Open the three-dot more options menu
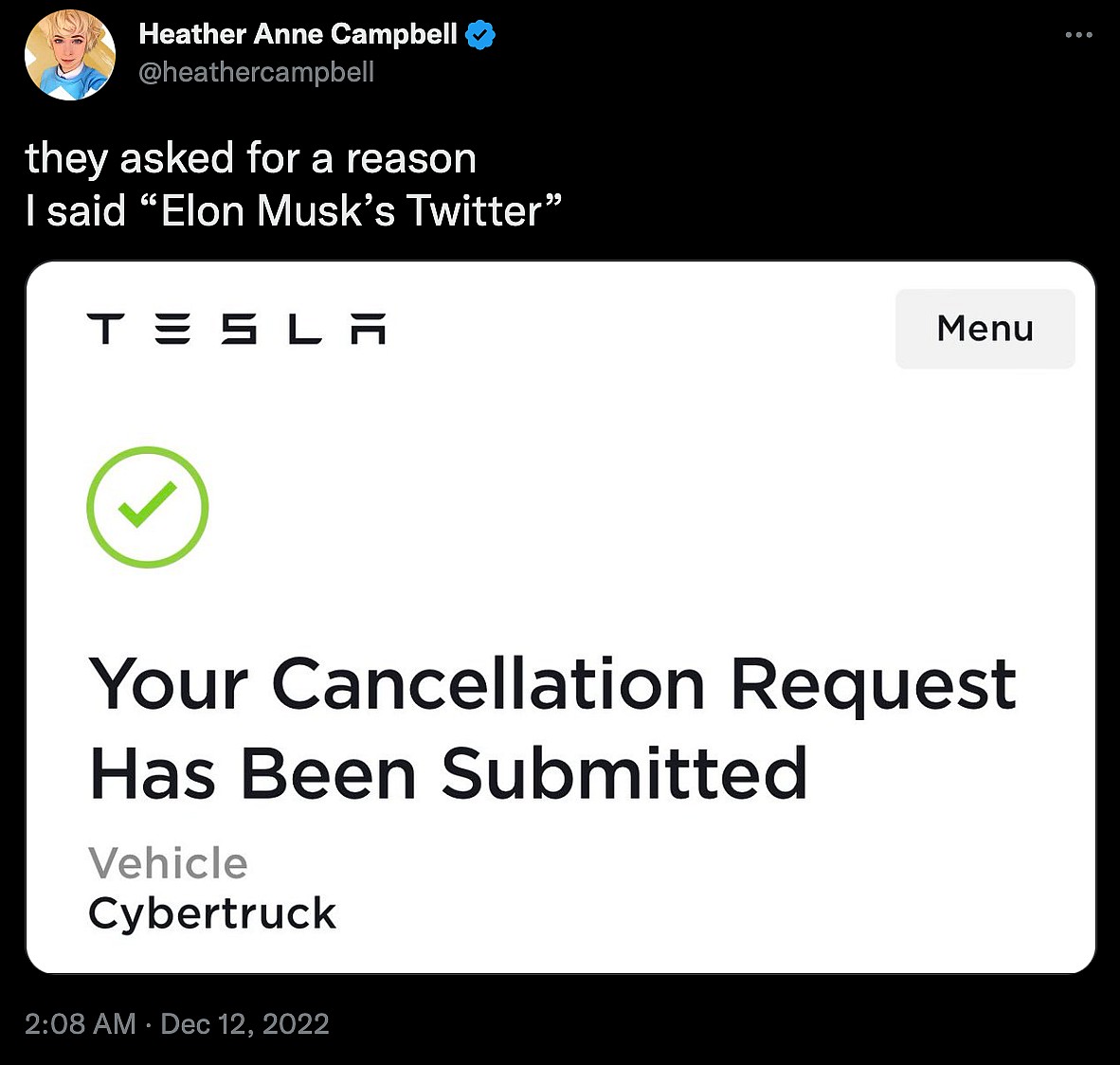This screenshot has height=1065, width=1120. (x=1078, y=35)
